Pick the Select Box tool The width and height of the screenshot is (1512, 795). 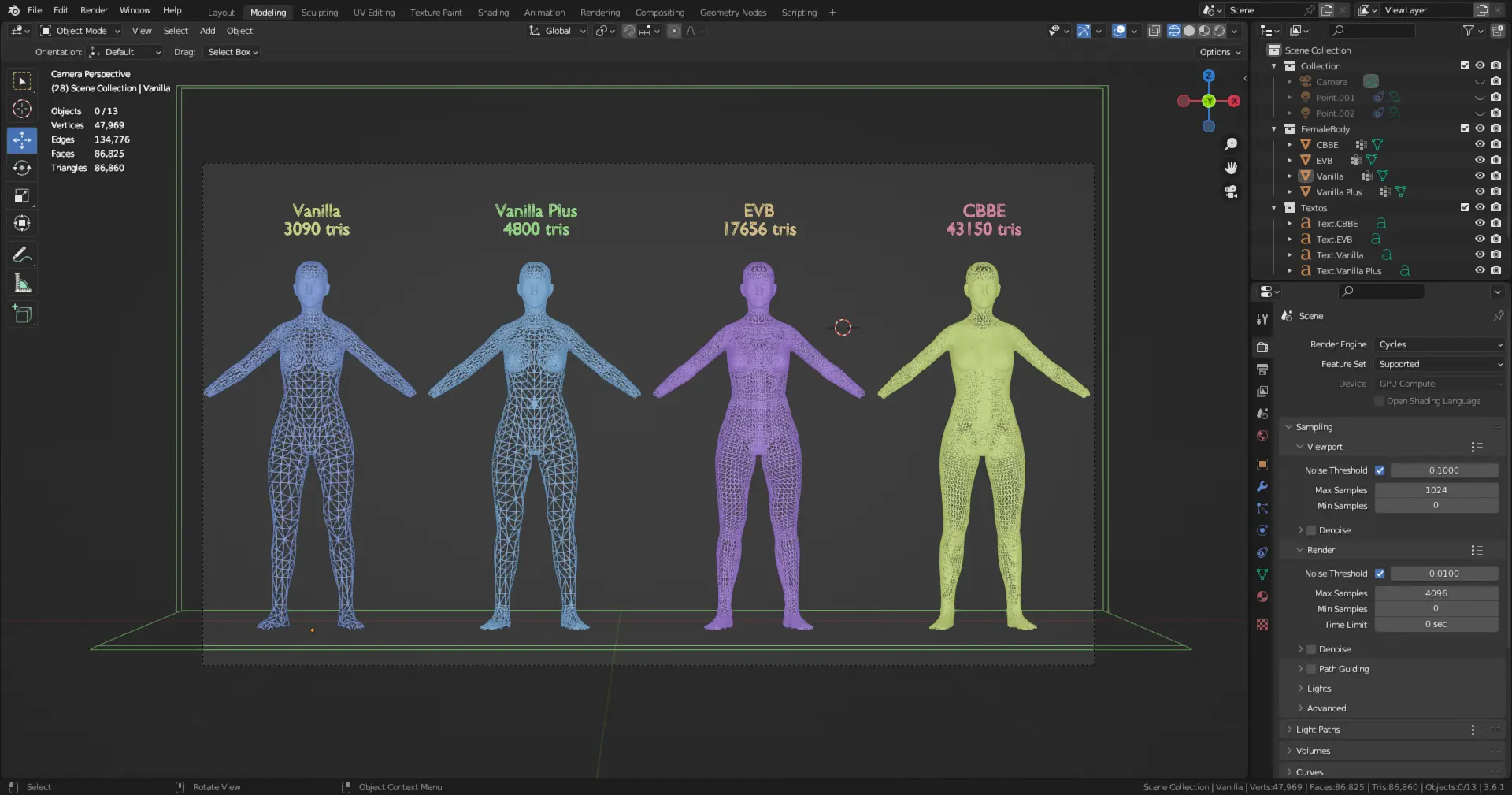tap(22, 81)
